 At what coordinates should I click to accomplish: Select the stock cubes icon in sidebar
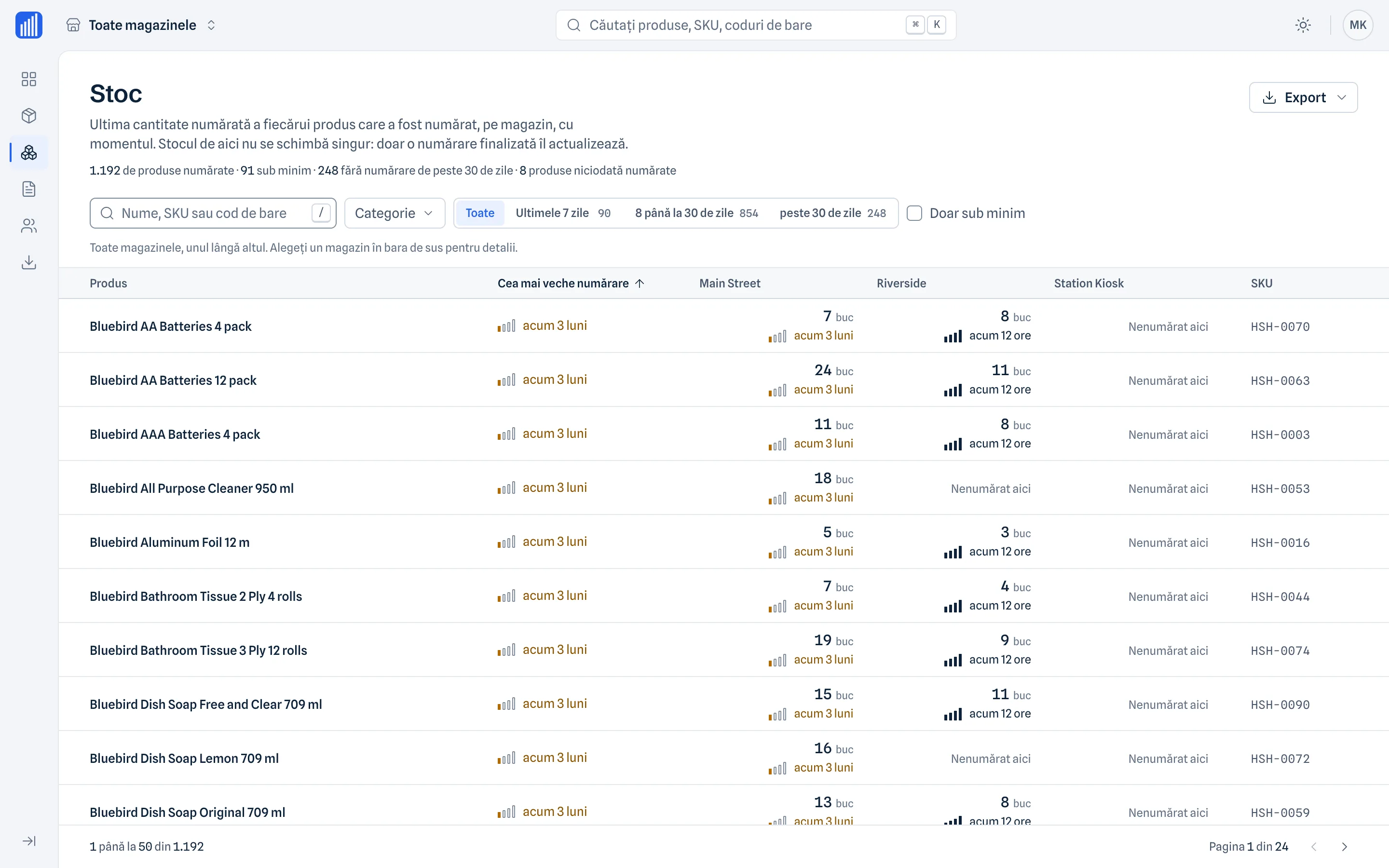point(29,152)
